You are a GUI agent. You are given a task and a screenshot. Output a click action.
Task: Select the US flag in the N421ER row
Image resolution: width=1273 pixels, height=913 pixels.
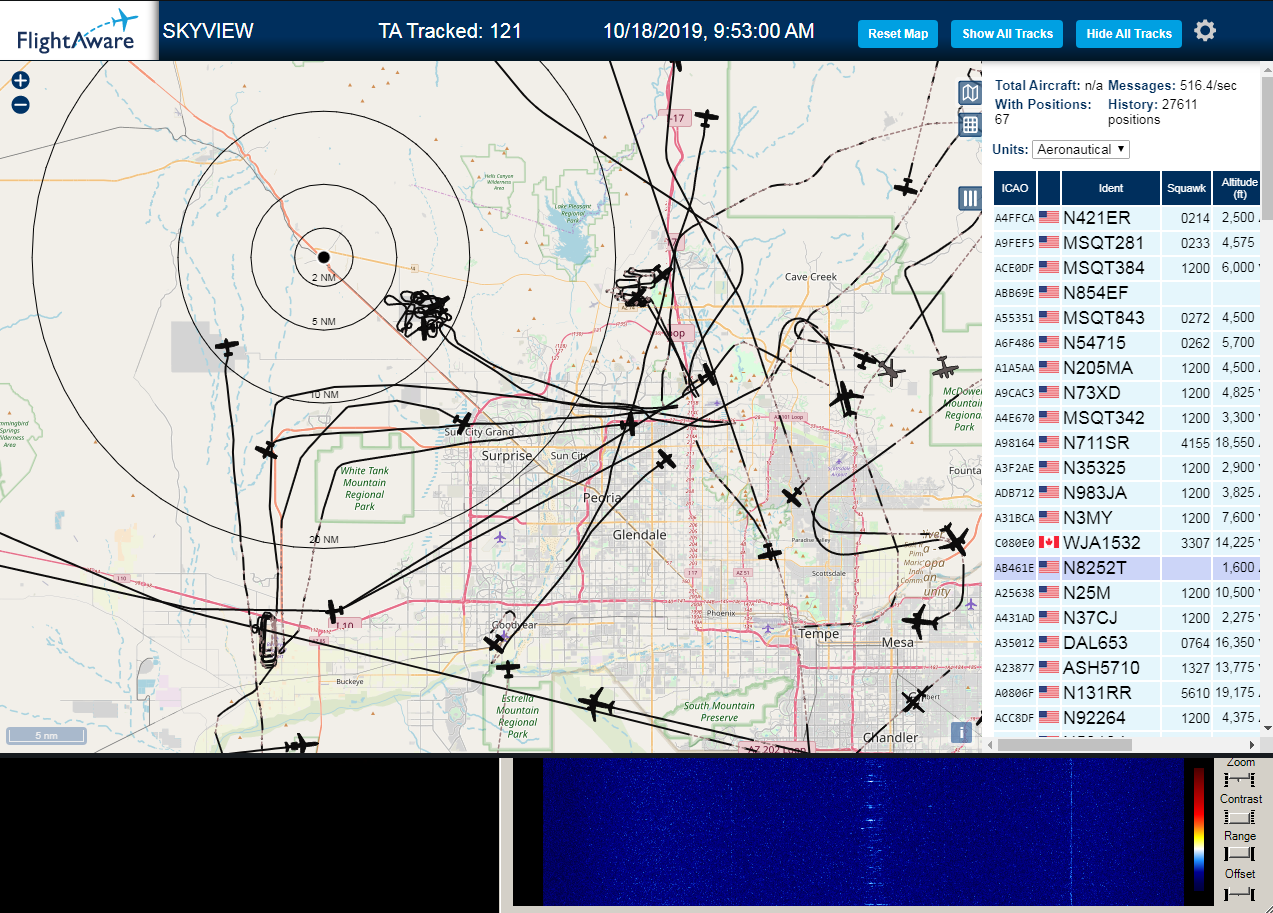point(1048,217)
